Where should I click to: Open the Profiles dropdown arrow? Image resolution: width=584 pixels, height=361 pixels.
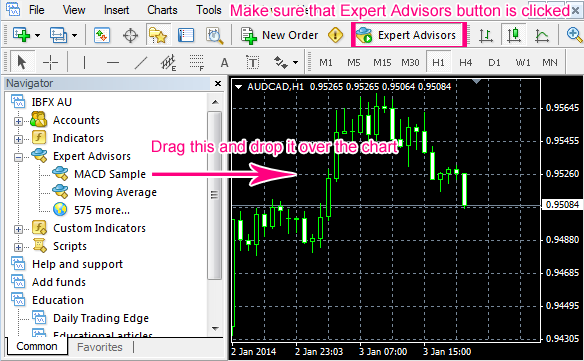(74, 35)
